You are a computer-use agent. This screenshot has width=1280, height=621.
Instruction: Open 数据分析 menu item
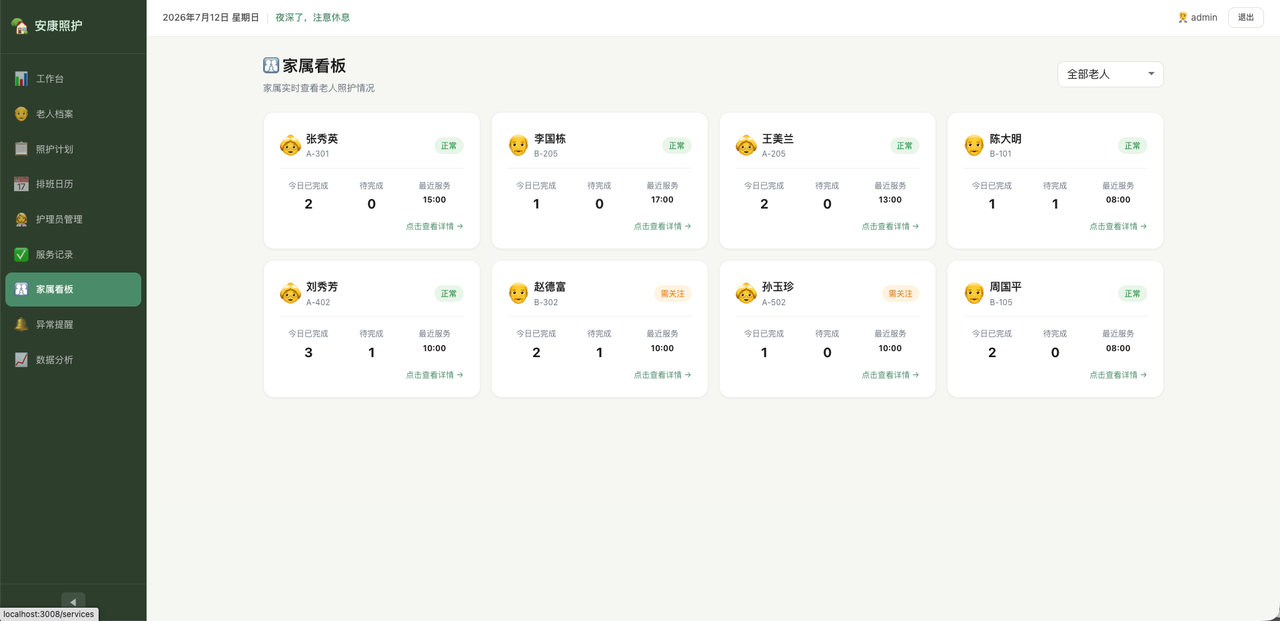73,360
